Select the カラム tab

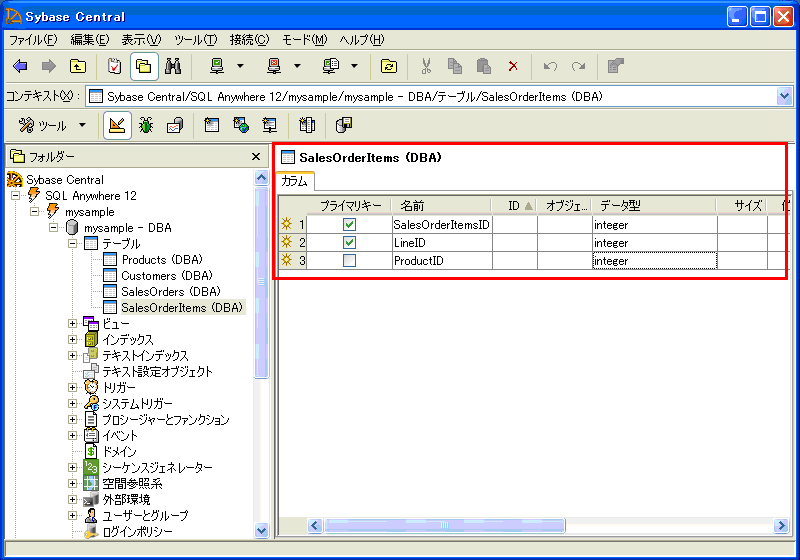coord(295,181)
